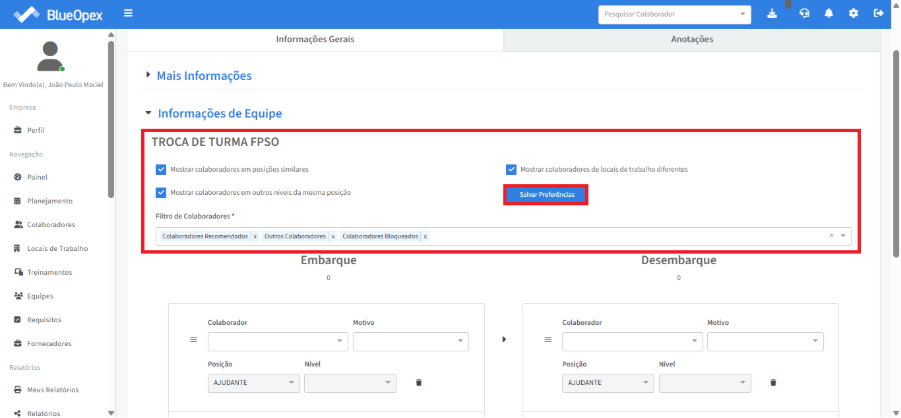Viewport: 901px width, 418px height.
Task: Switch to Informações Gerais tab
Action: pos(315,40)
